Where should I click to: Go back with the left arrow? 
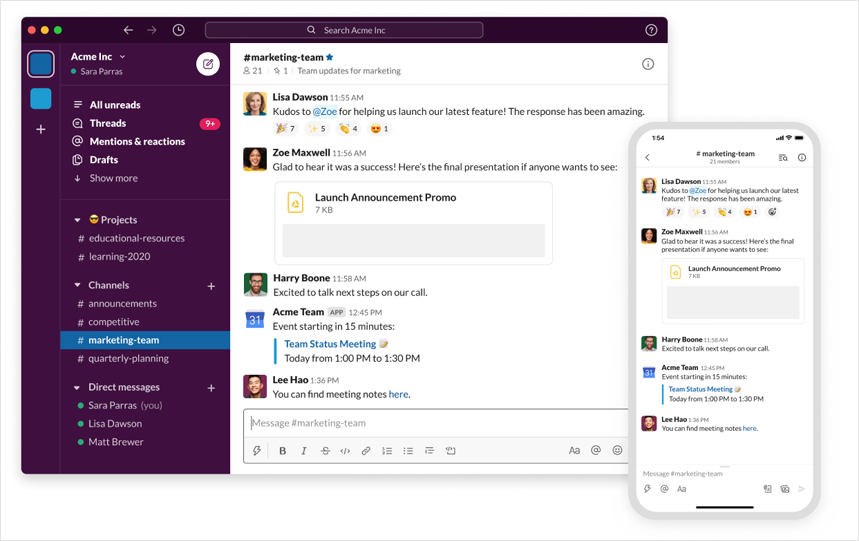128,30
